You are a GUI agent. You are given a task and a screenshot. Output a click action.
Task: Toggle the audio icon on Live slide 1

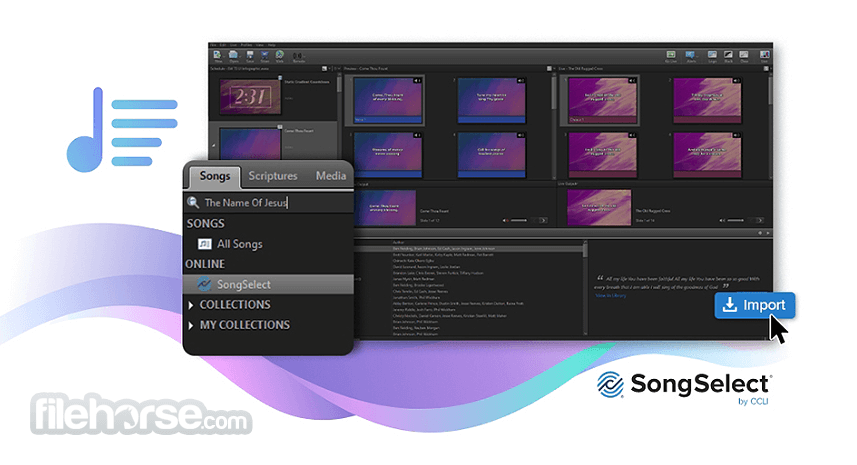pyautogui.click(x=632, y=81)
